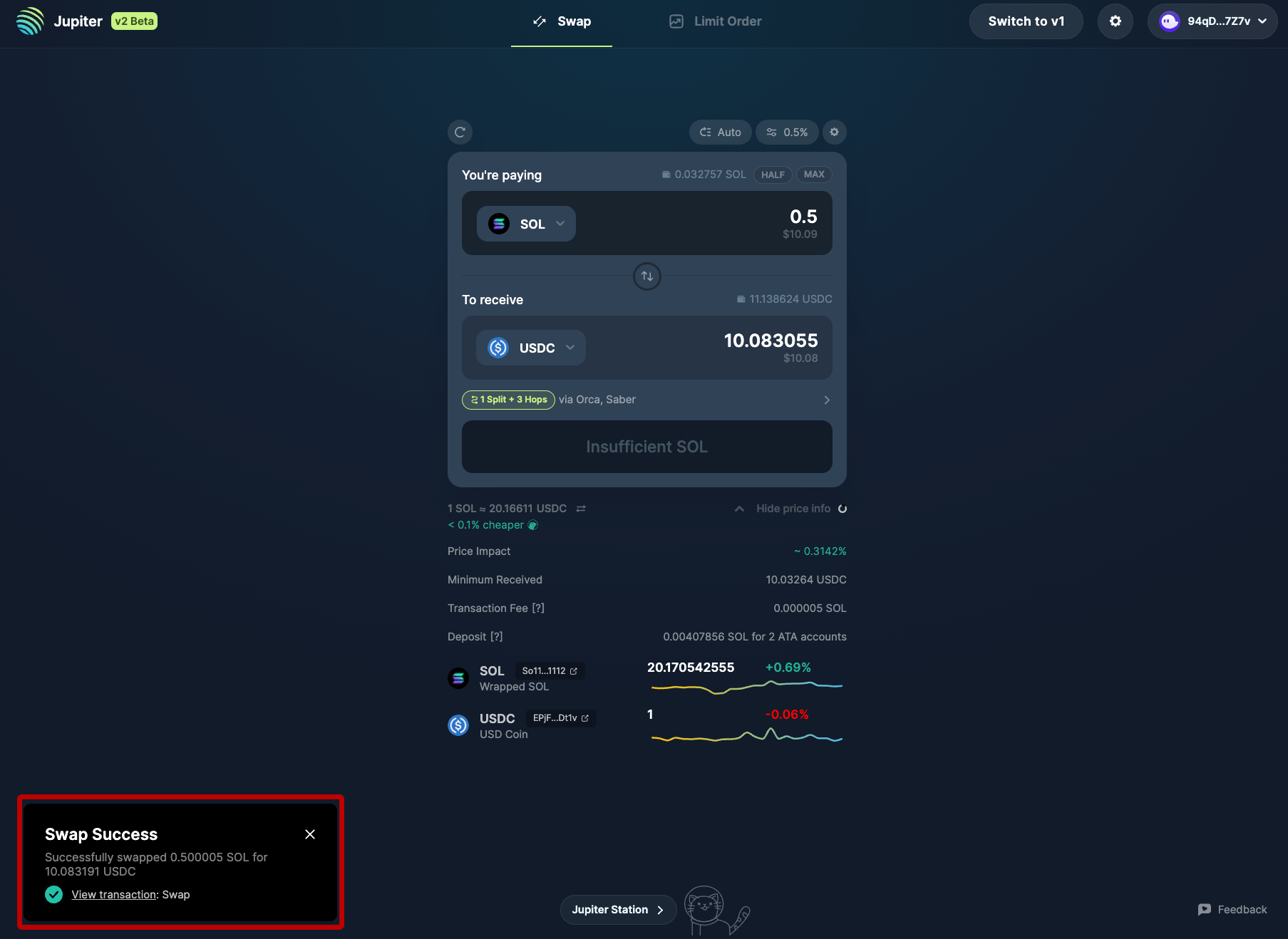
Task: Click the v2 Beta badge
Action: point(134,21)
